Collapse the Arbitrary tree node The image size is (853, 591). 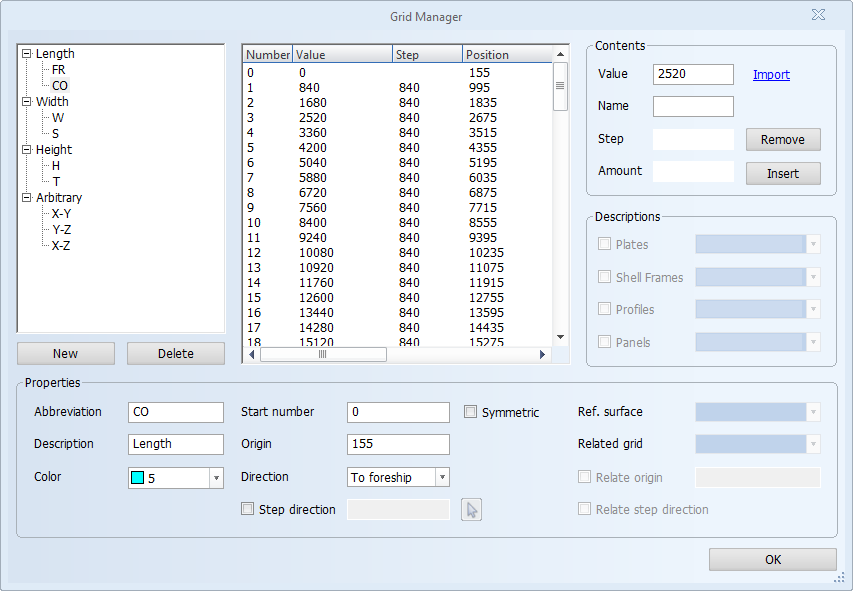coord(26,198)
